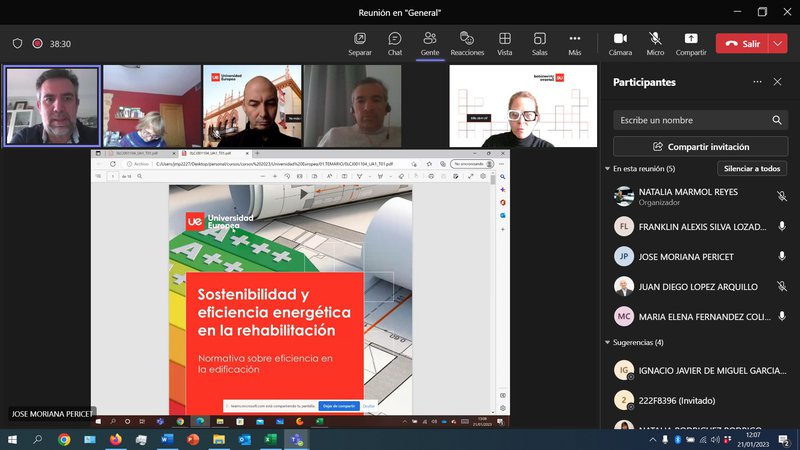Collapse the En esta reunión section
The width and height of the screenshot is (800, 450).
click(x=608, y=169)
